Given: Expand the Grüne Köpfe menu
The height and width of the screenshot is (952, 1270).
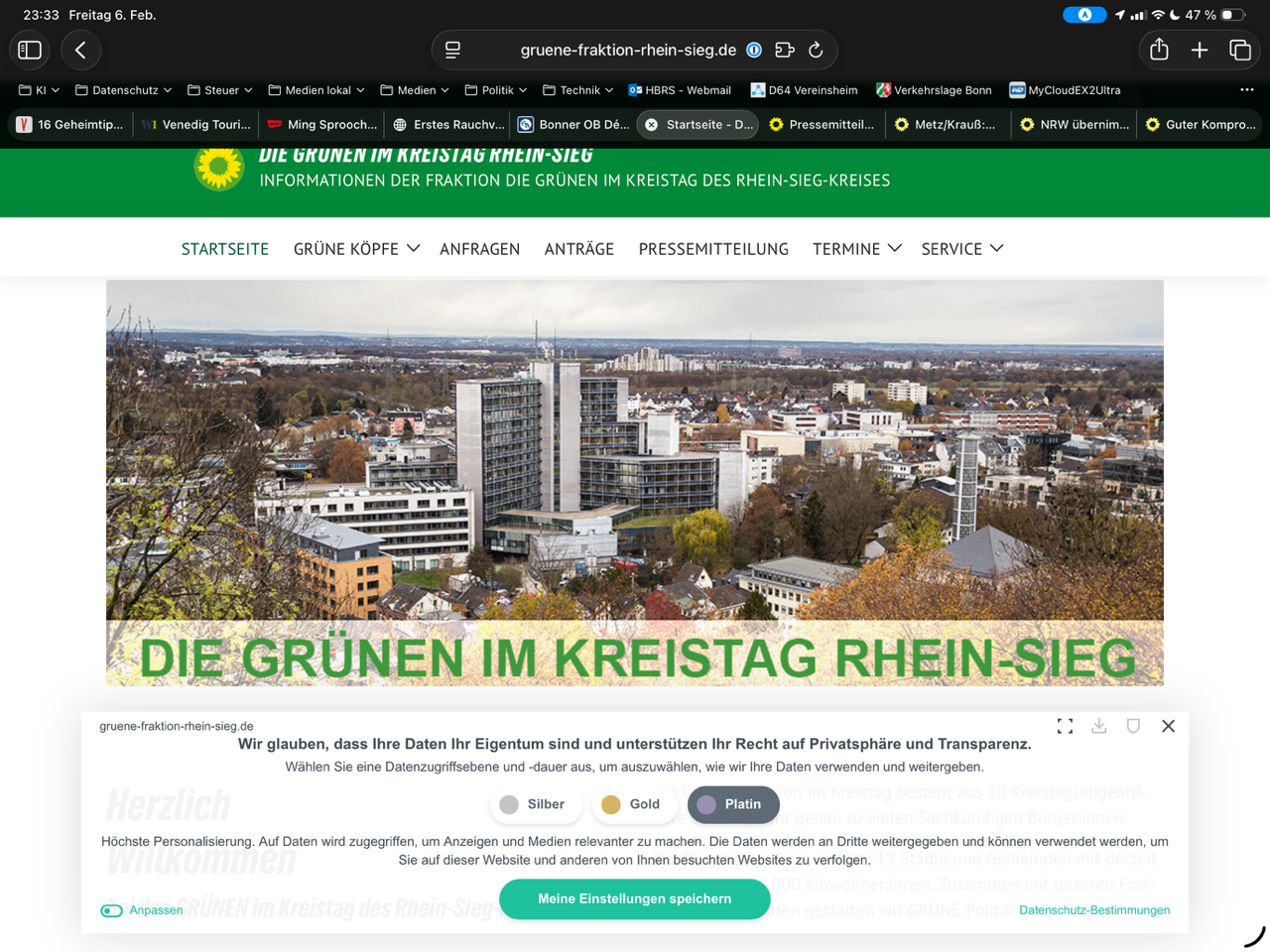Looking at the screenshot, I should pos(356,249).
